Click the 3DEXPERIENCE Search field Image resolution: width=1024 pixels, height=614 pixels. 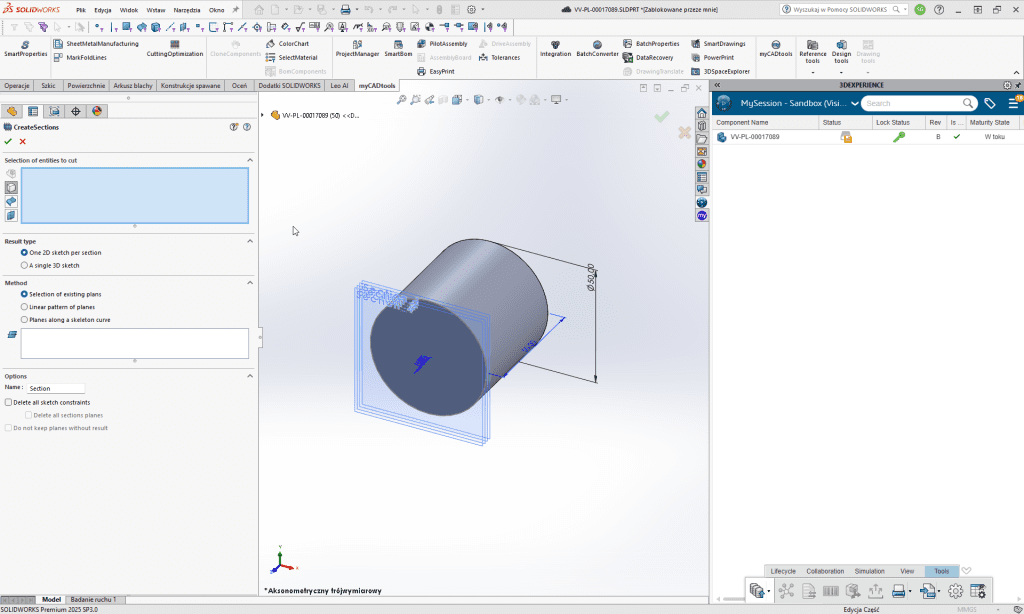[x=912, y=103]
